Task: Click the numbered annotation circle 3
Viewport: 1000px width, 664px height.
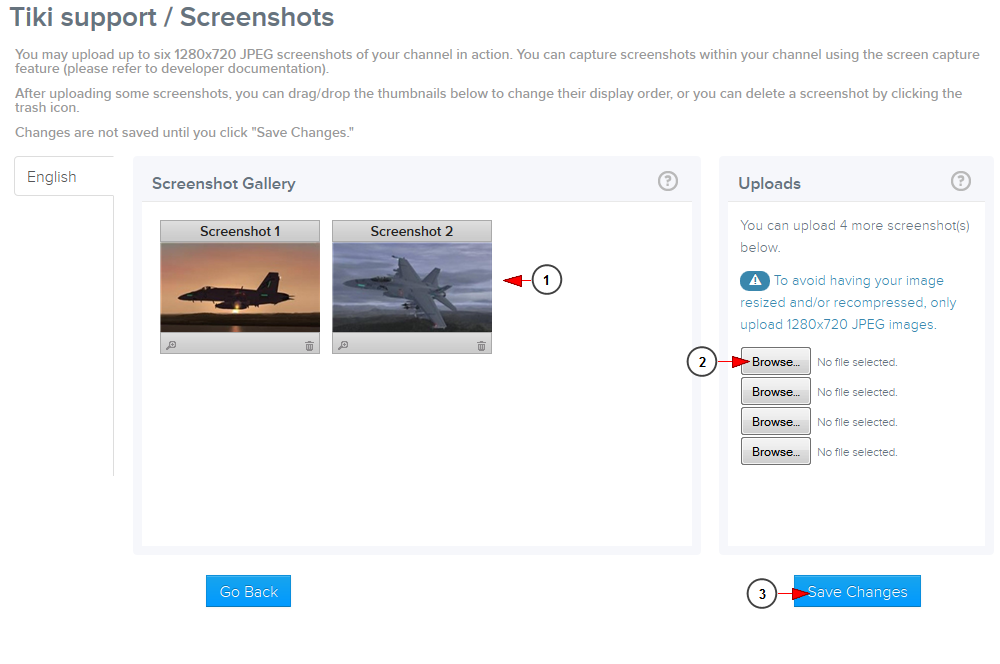Action: coord(762,594)
